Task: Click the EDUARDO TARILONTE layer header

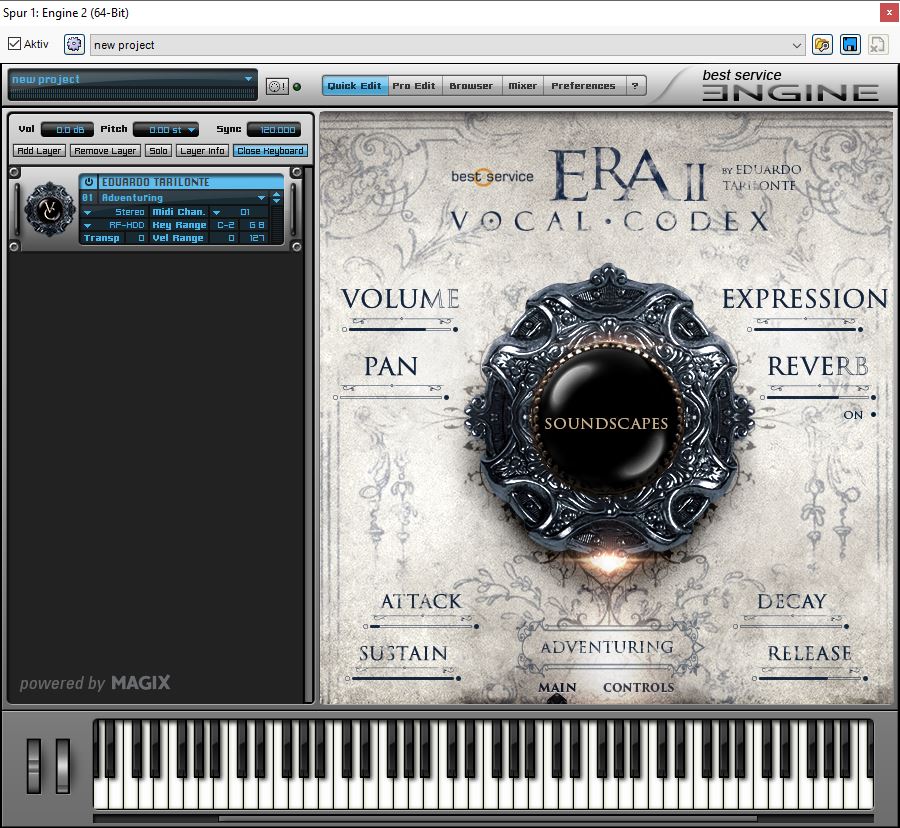Action: 189,182
